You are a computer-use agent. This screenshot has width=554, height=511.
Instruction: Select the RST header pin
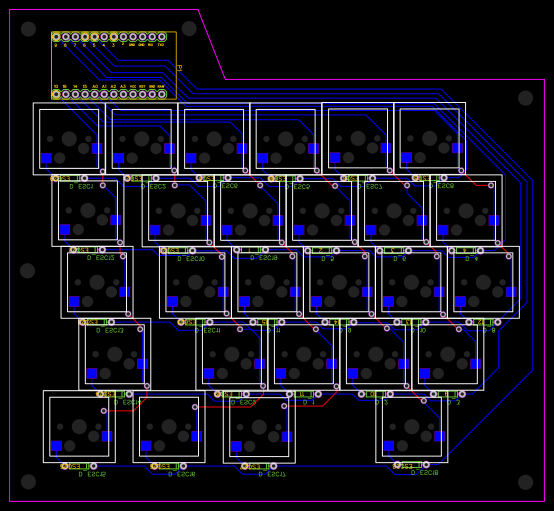point(142,94)
